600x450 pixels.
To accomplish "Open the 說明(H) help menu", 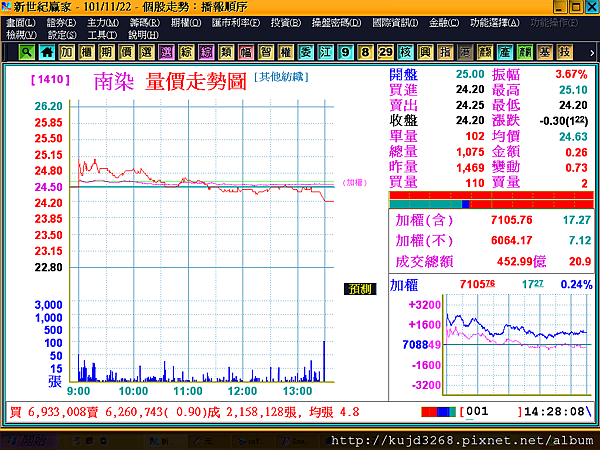I will pyautogui.click(x=143, y=35).
